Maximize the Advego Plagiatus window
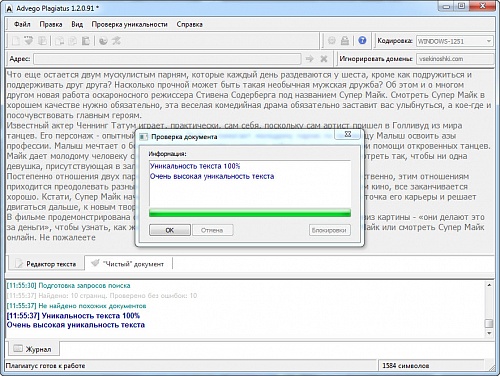The image size is (500, 376). click(462, 7)
